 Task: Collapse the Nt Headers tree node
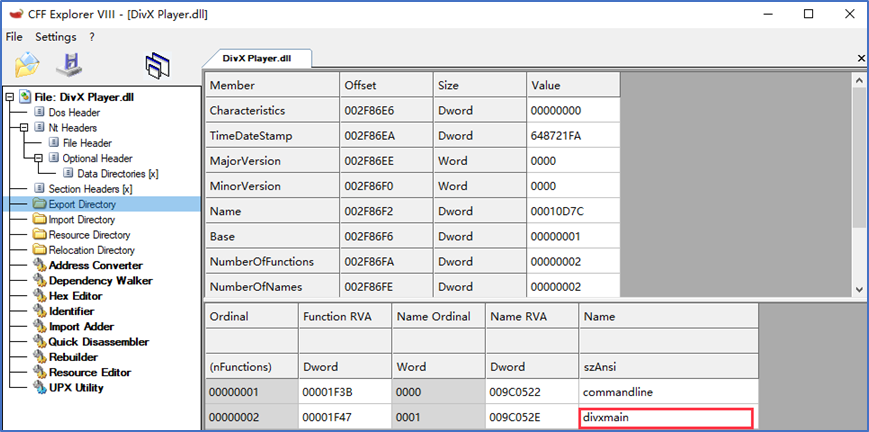23,128
